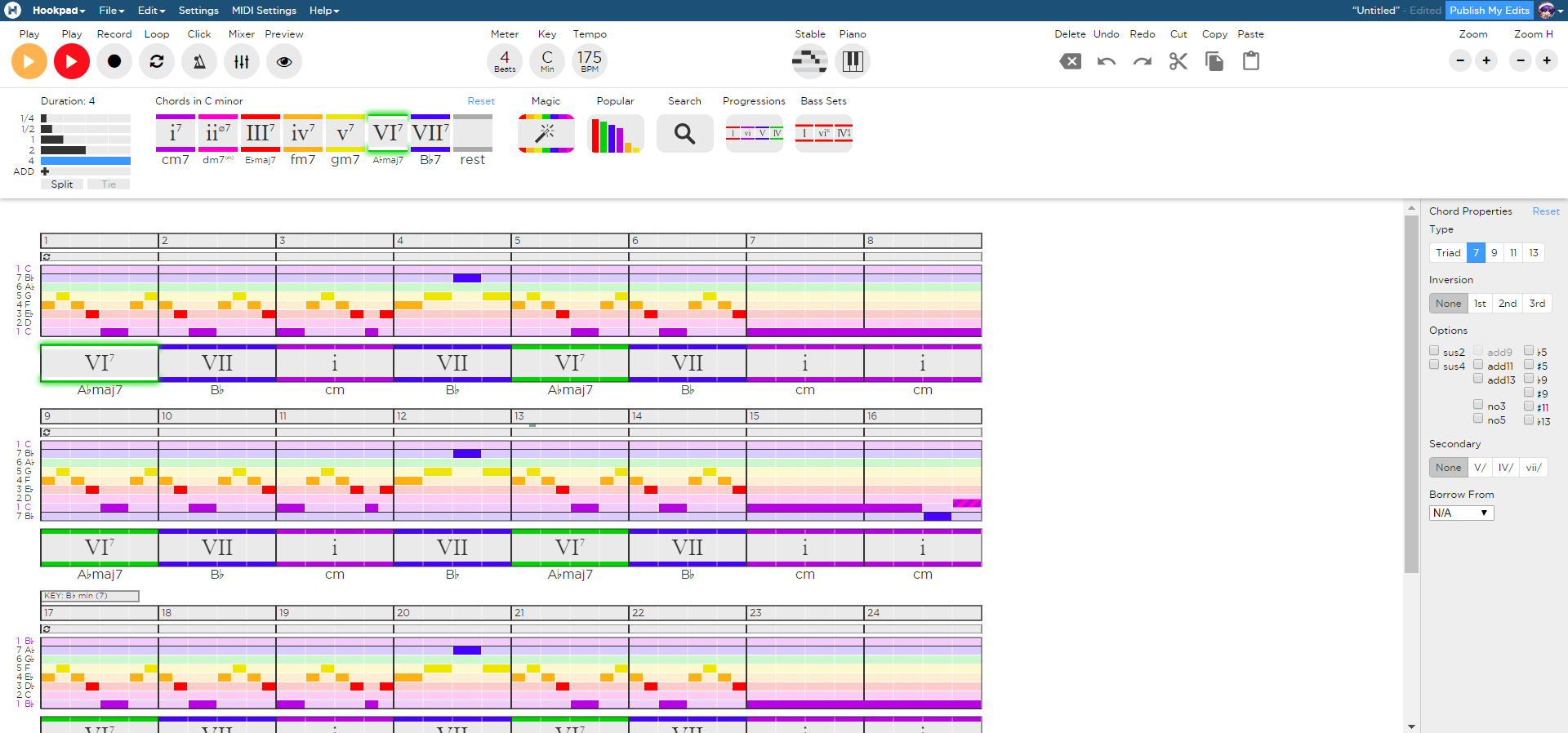1568x733 pixels.
Task: Undo the last edit
Action: (x=1107, y=61)
